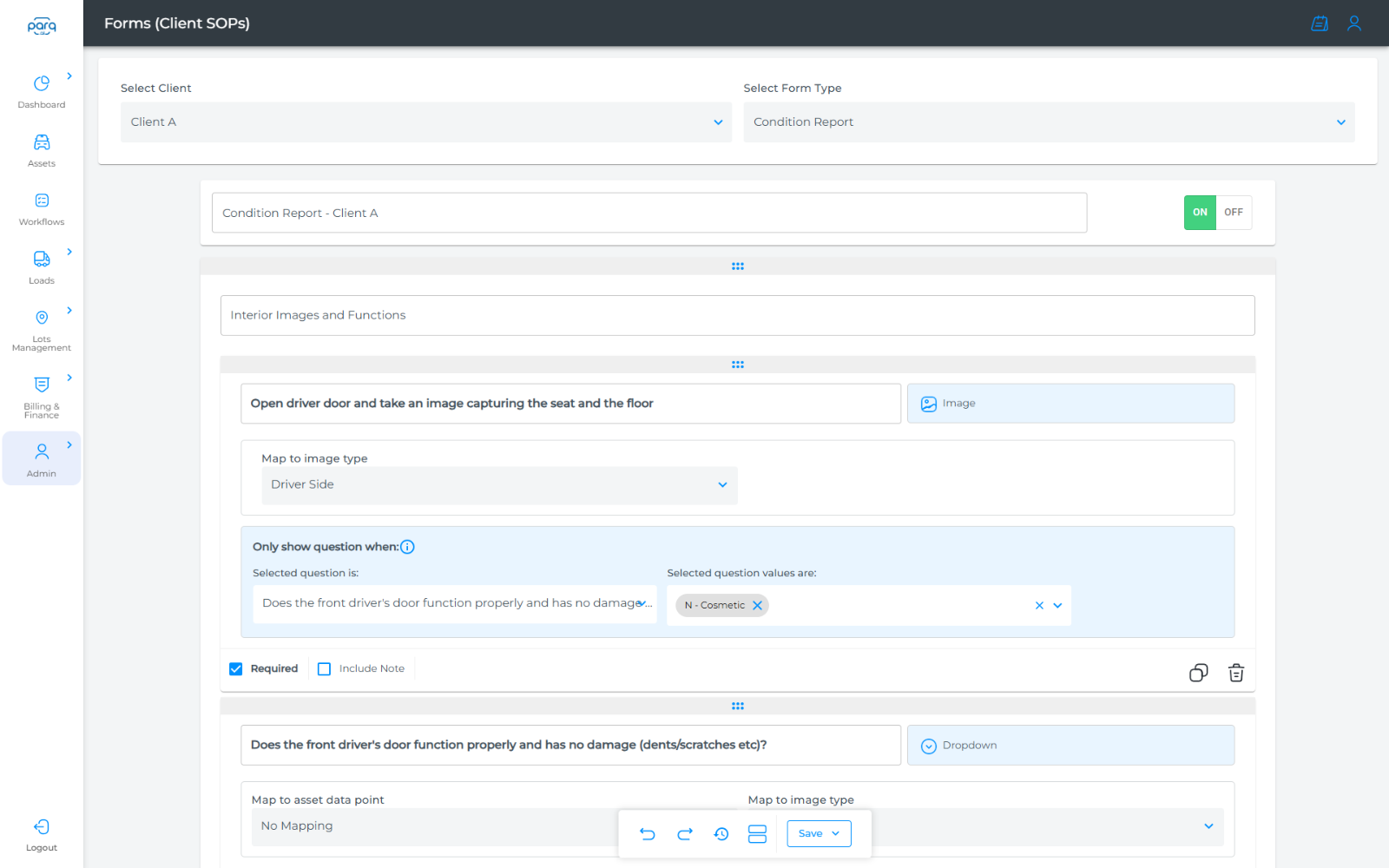The image size is (1389, 868).
Task: Click the Para logo in the sidebar
Action: [x=42, y=26]
